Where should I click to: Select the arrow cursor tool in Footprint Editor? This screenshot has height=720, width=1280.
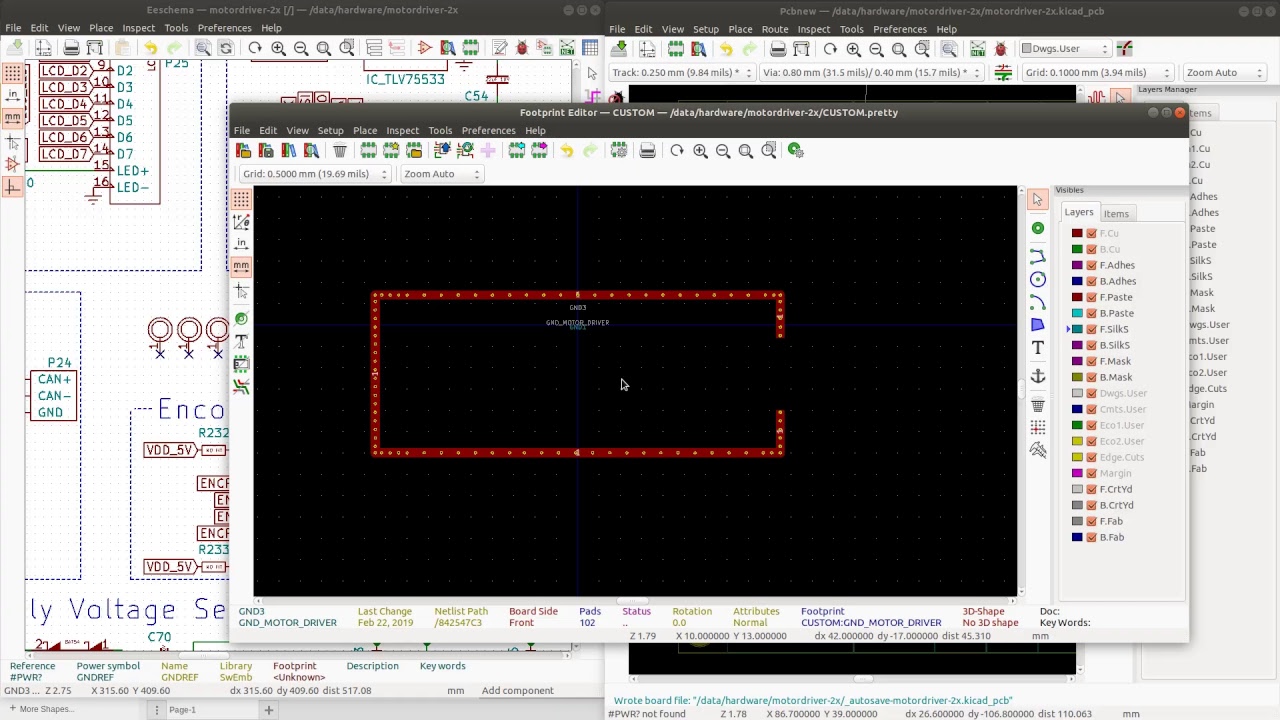click(x=1038, y=200)
